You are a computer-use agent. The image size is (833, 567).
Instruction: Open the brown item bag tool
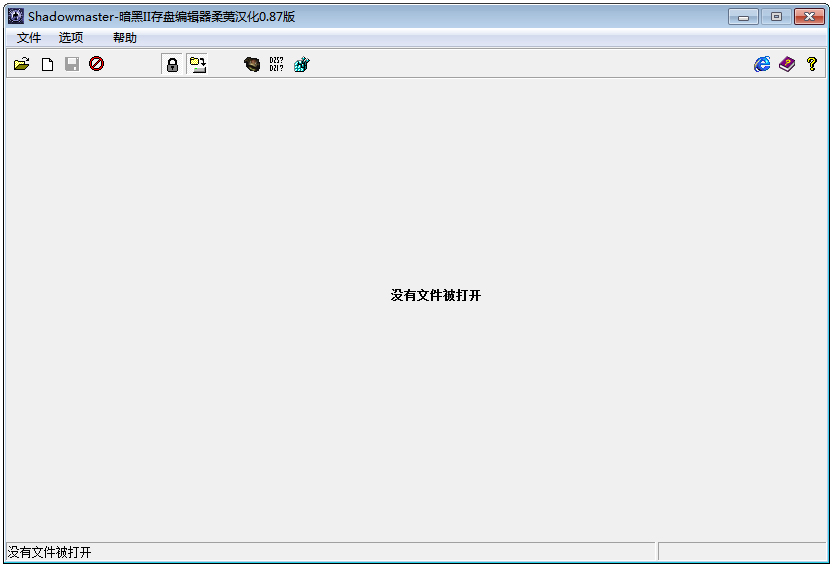252,64
